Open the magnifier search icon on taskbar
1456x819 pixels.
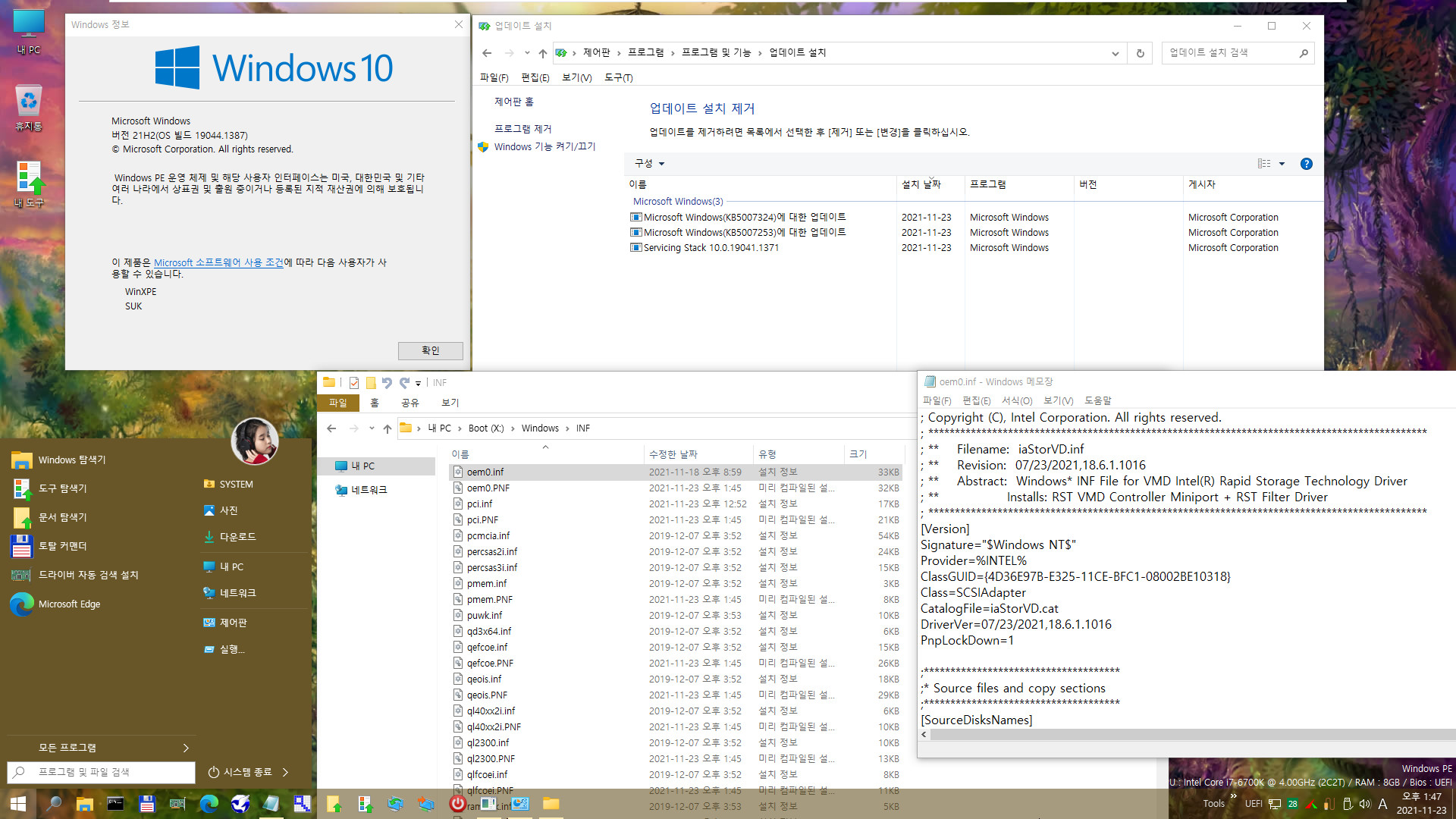click(x=54, y=804)
